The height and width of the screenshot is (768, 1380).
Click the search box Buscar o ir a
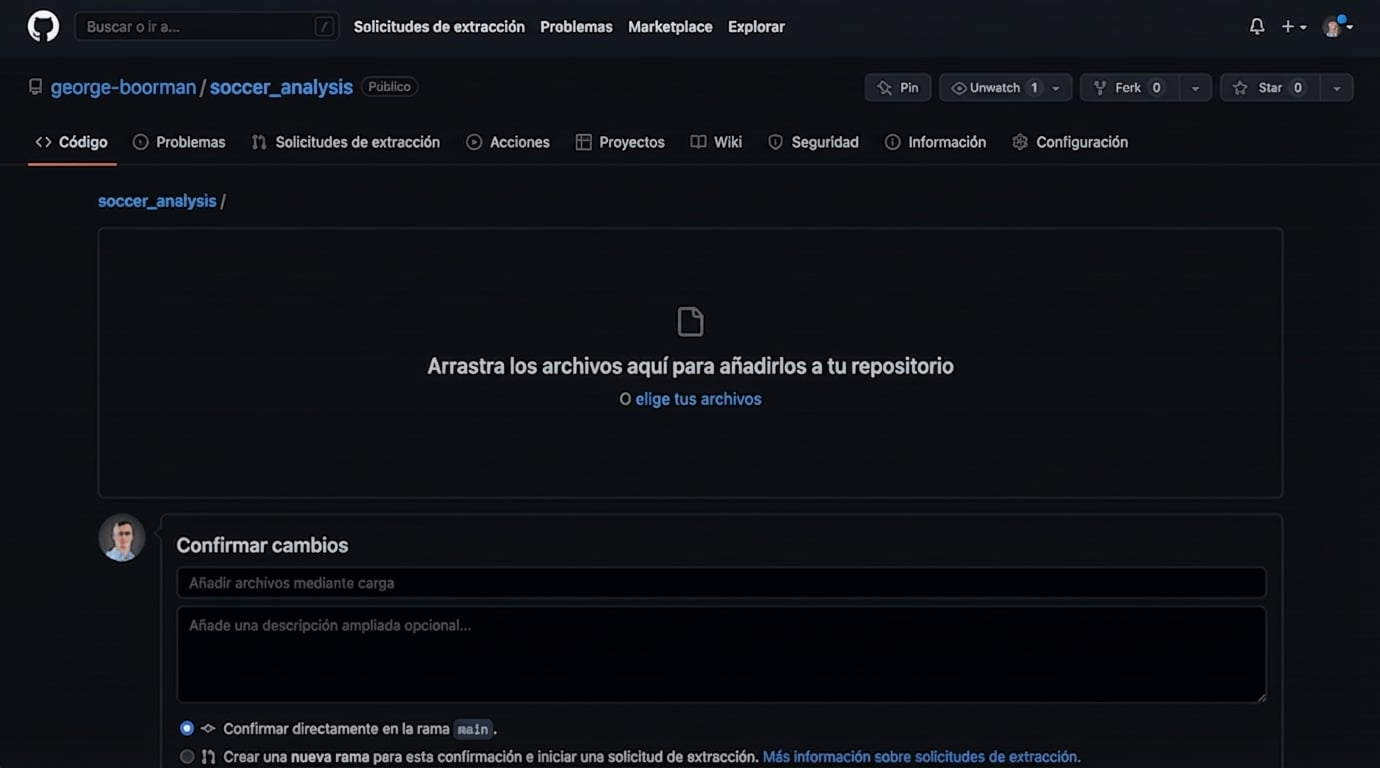click(x=206, y=27)
